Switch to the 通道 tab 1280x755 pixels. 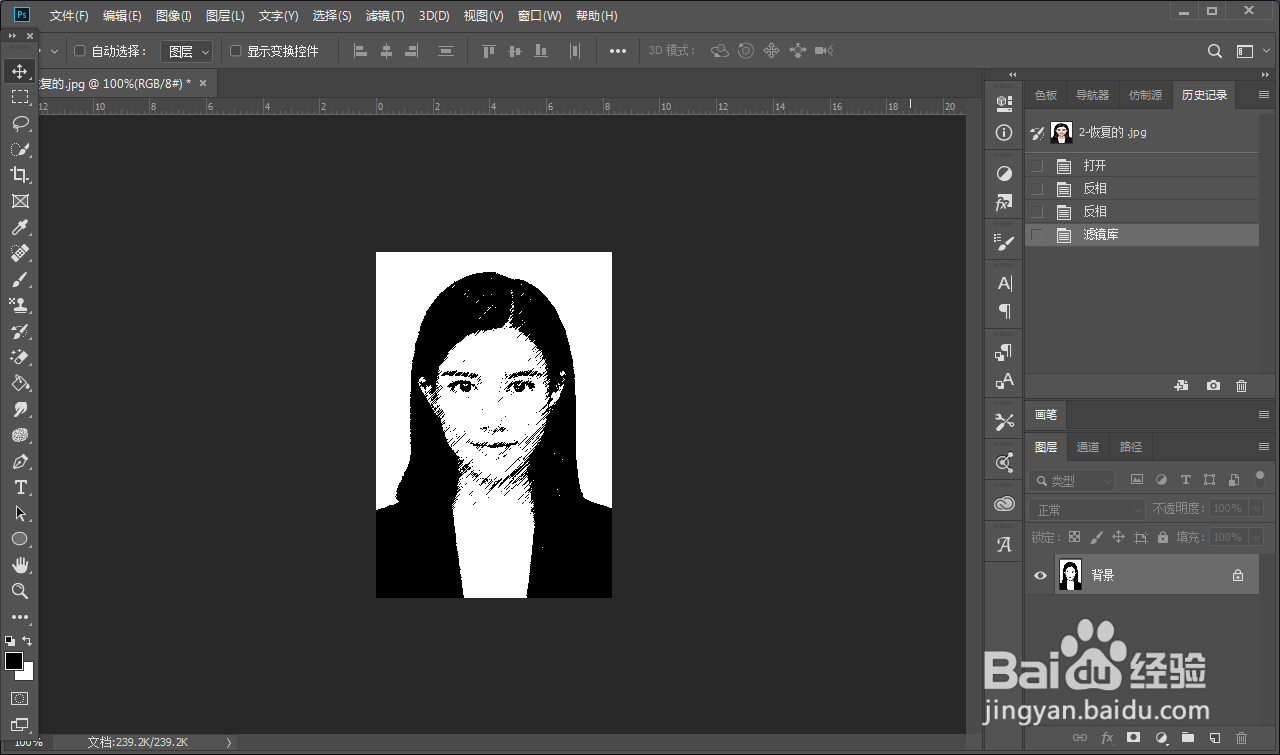click(1088, 447)
